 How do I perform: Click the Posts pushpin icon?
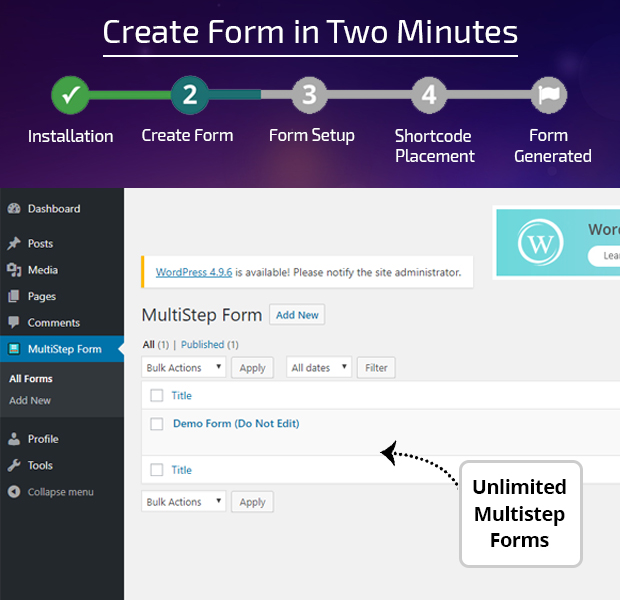coord(14,244)
